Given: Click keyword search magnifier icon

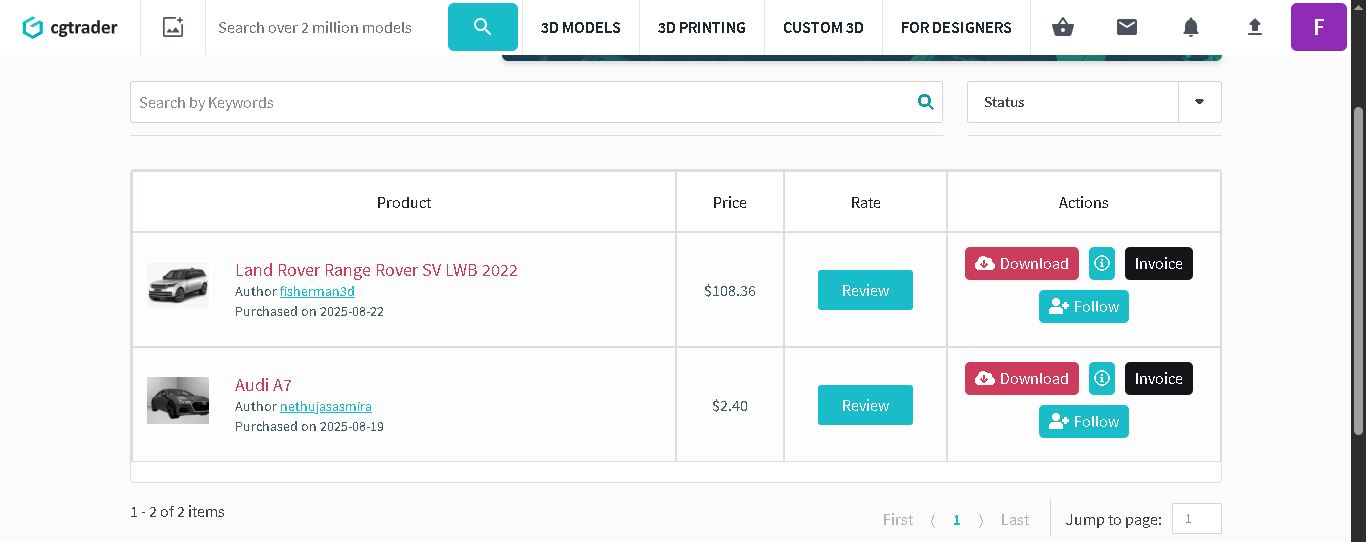Looking at the screenshot, I should [x=925, y=102].
